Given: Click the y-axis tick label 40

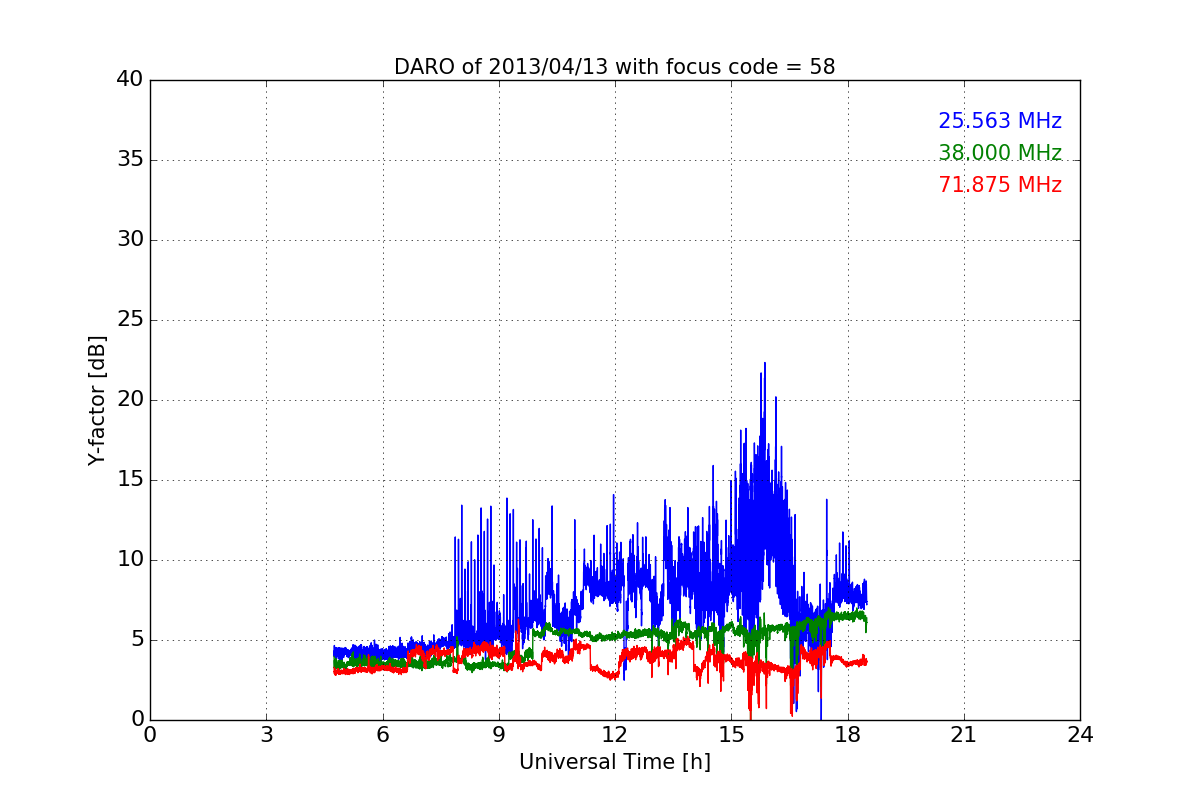Looking at the screenshot, I should pos(130,80).
